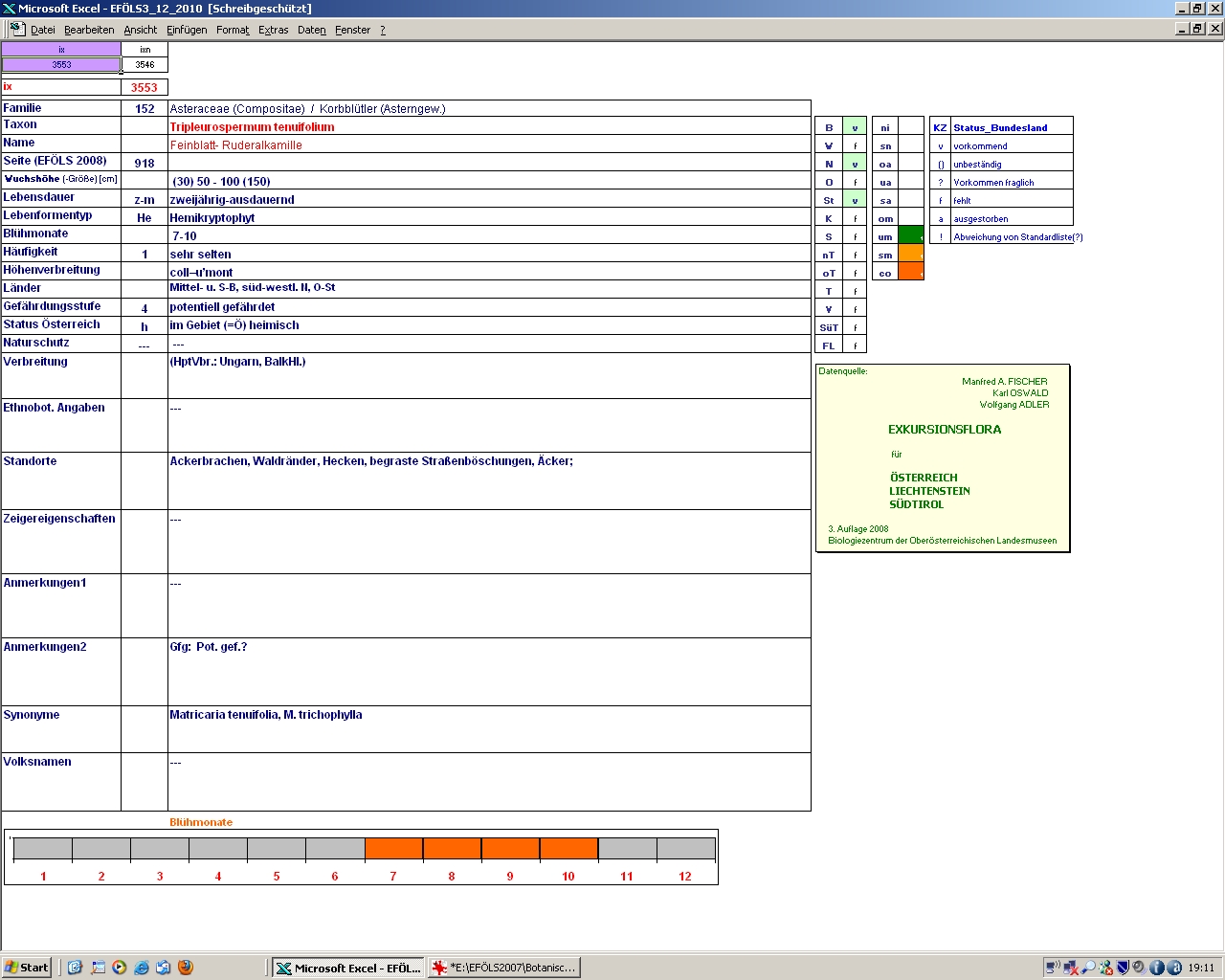
Task: Click the Status_Bundesland legend header
Action: [x=1000, y=127]
